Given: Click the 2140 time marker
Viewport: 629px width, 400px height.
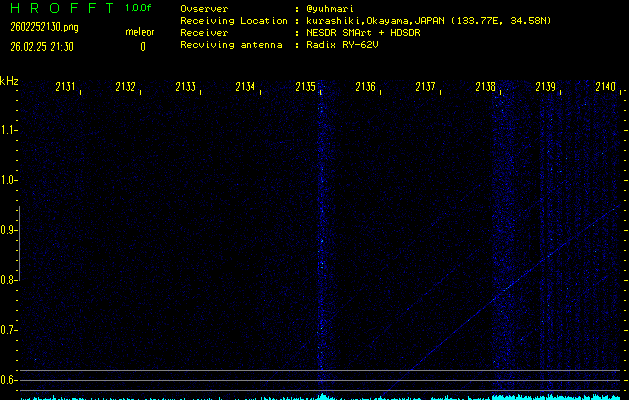Looking at the screenshot, I should (604, 88).
